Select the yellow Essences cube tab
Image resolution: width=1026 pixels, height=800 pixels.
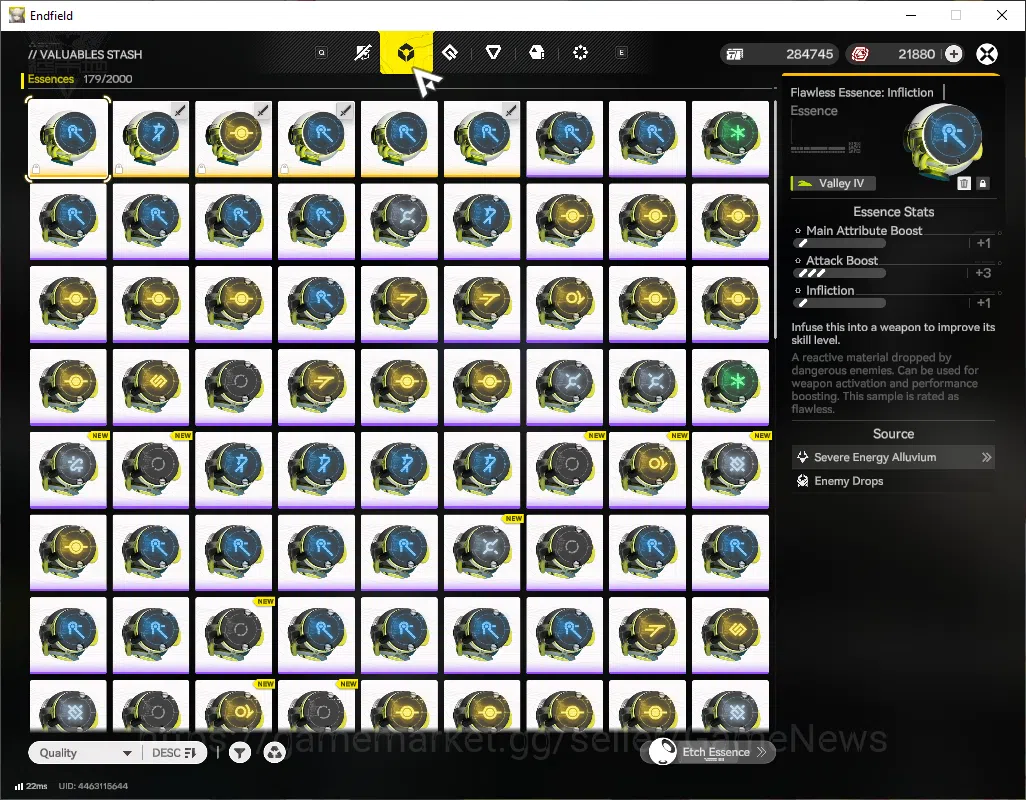[x=406, y=52]
